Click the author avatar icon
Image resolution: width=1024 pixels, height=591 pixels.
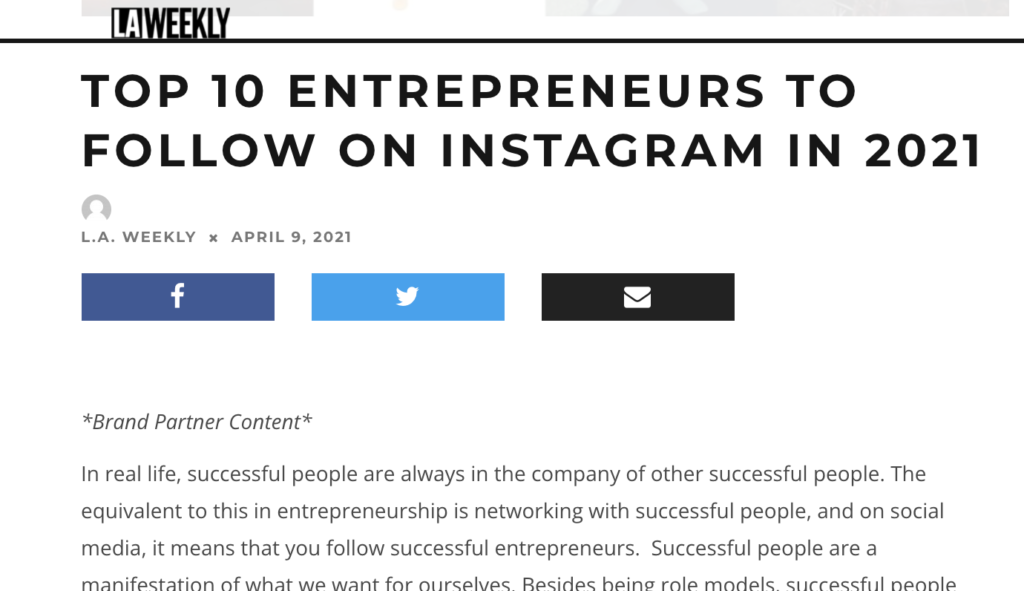(x=96, y=209)
